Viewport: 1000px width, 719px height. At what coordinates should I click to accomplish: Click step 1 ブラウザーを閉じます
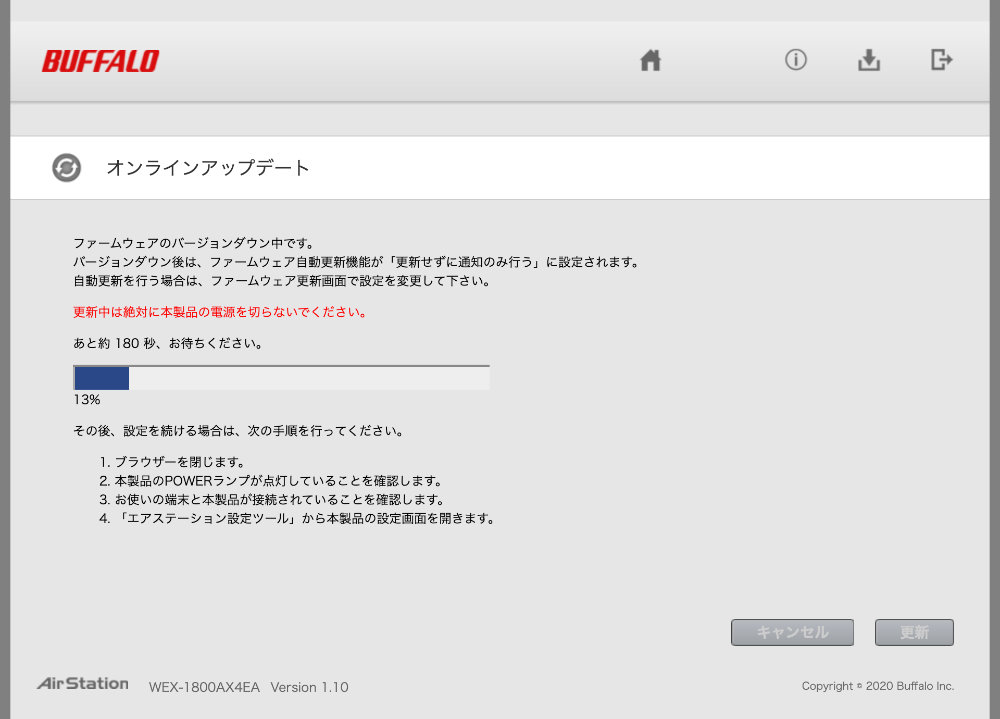tap(172, 462)
